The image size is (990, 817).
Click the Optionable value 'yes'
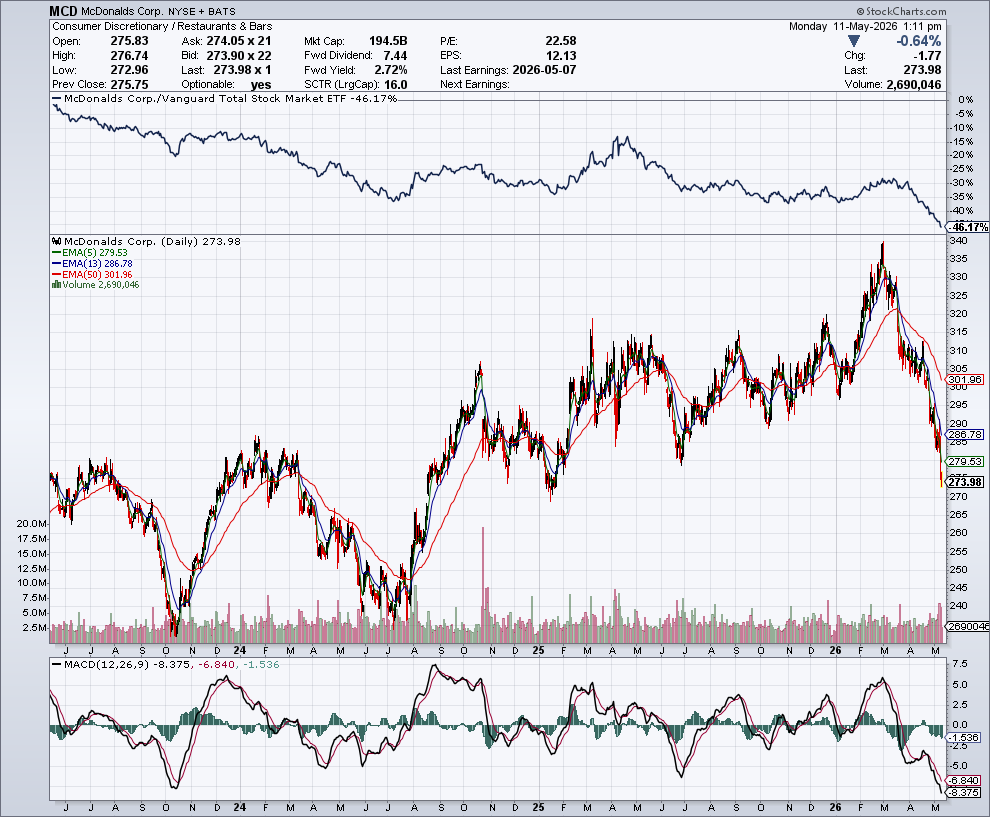pyautogui.click(x=261, y=85)
